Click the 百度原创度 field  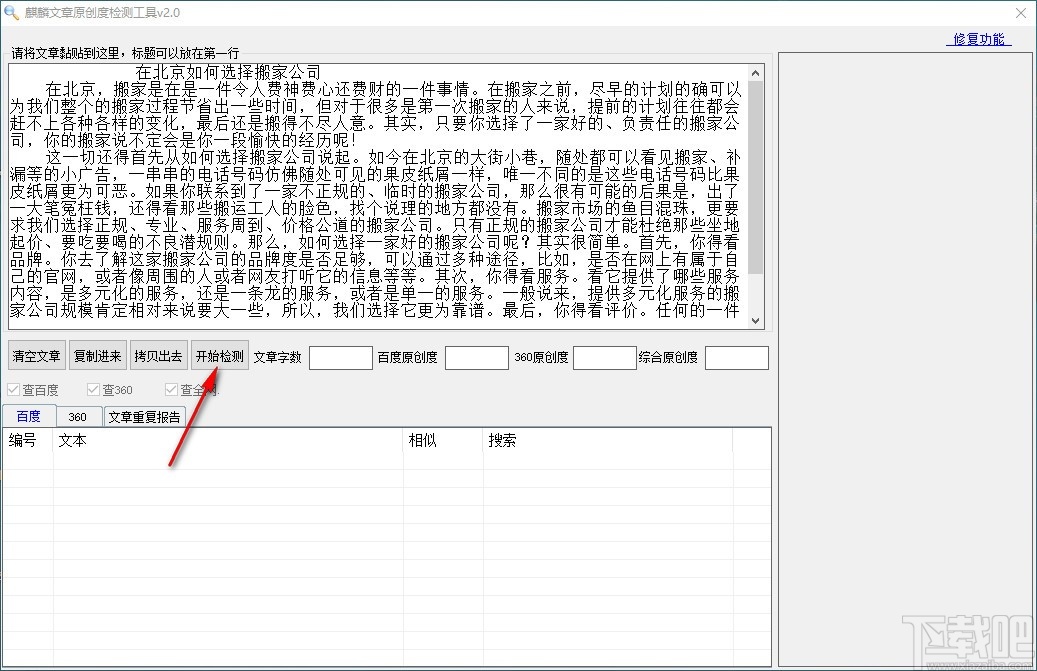pos(477,358)
